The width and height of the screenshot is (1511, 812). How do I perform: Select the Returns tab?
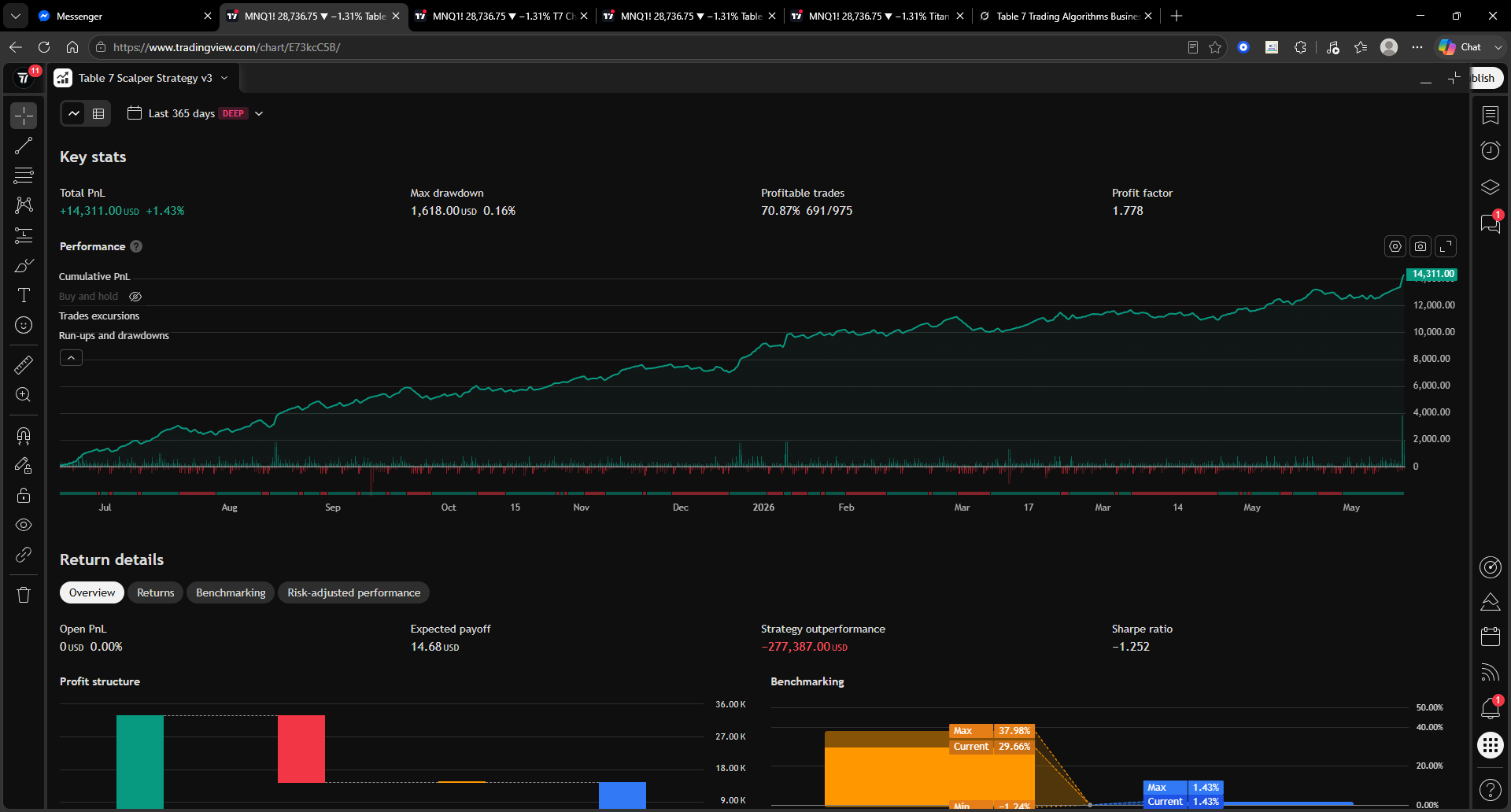pos(156,592)
